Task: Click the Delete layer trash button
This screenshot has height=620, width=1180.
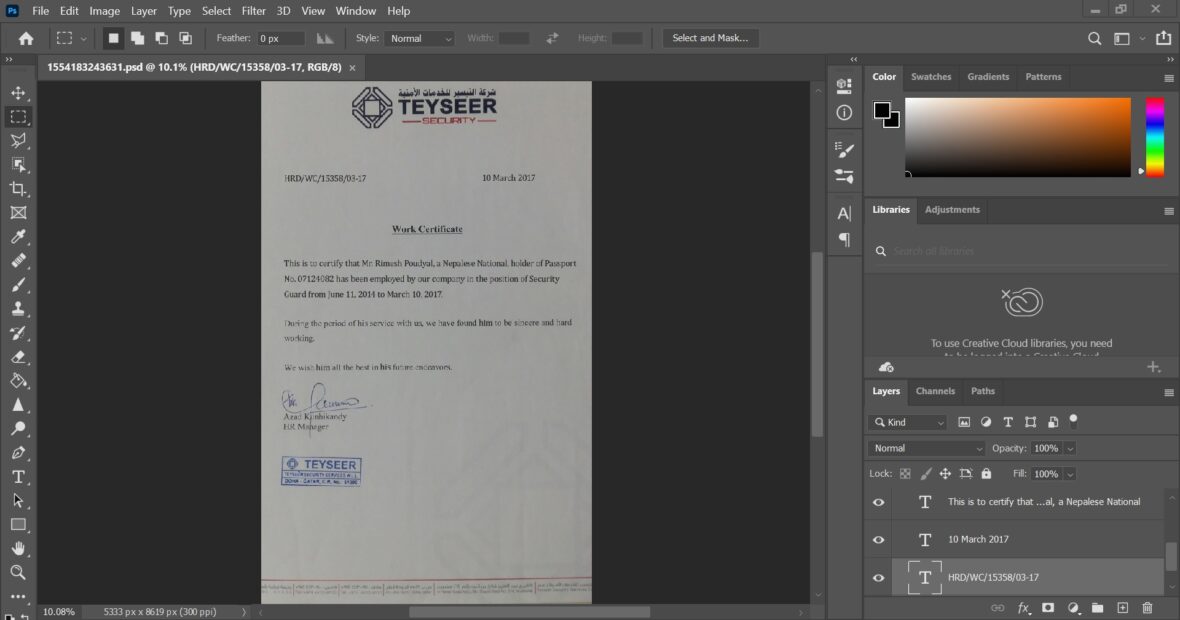Action: [x=1147, y=607]
